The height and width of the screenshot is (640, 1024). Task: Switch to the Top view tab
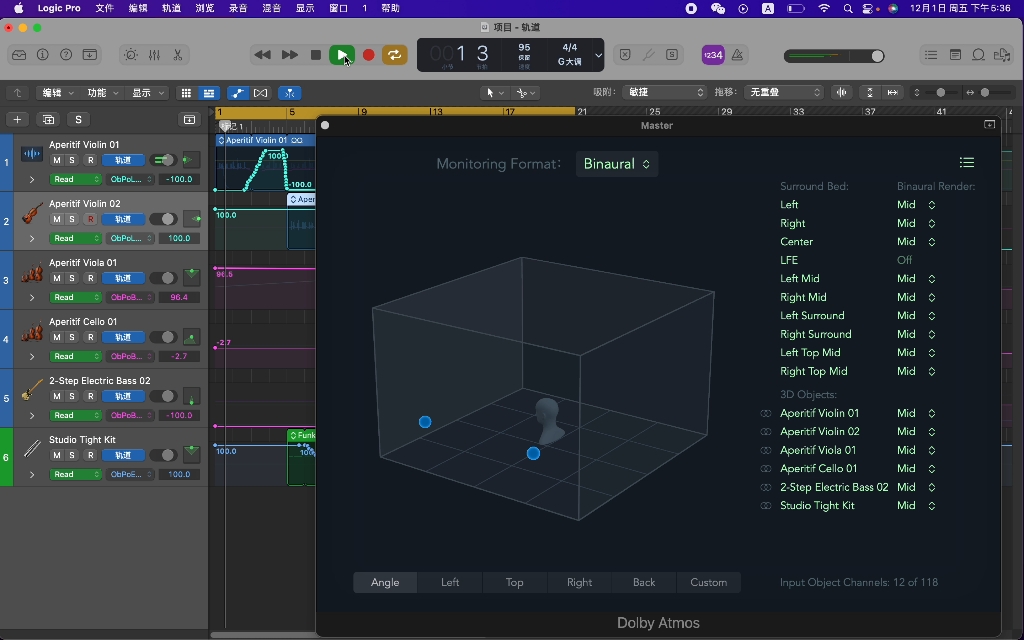(515, 583)
